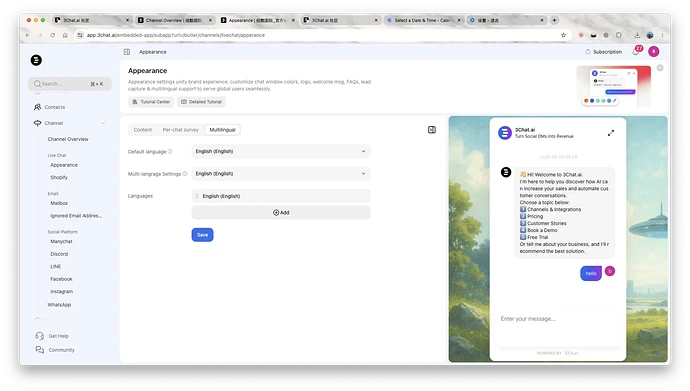Switch to the Select a Date & Time browser tab

tap(422, 20)
